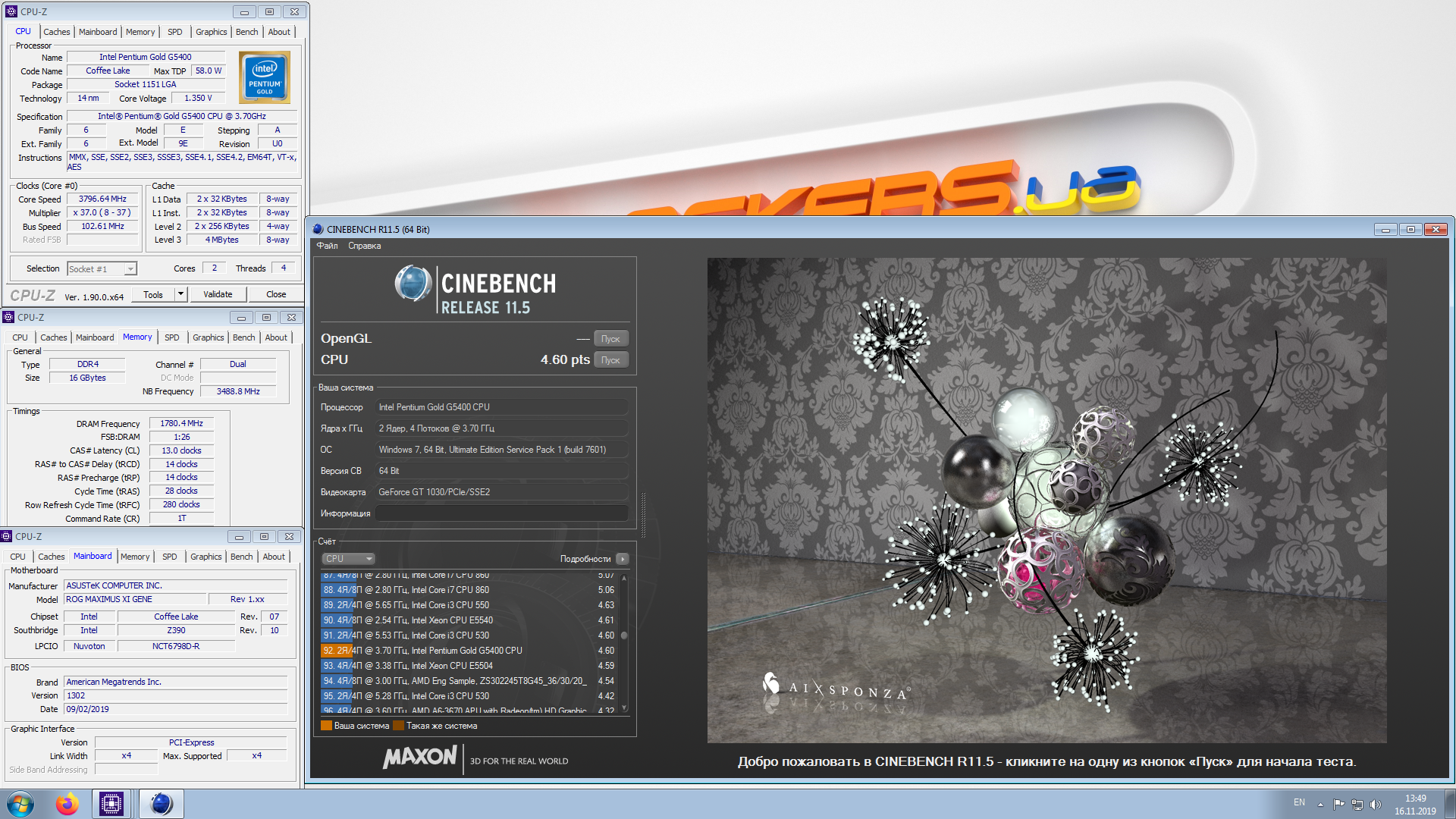Select ranking row 88 Intel Core i7 860
The width and height of the screenshot is (1456, 819).
coord(468,590)
